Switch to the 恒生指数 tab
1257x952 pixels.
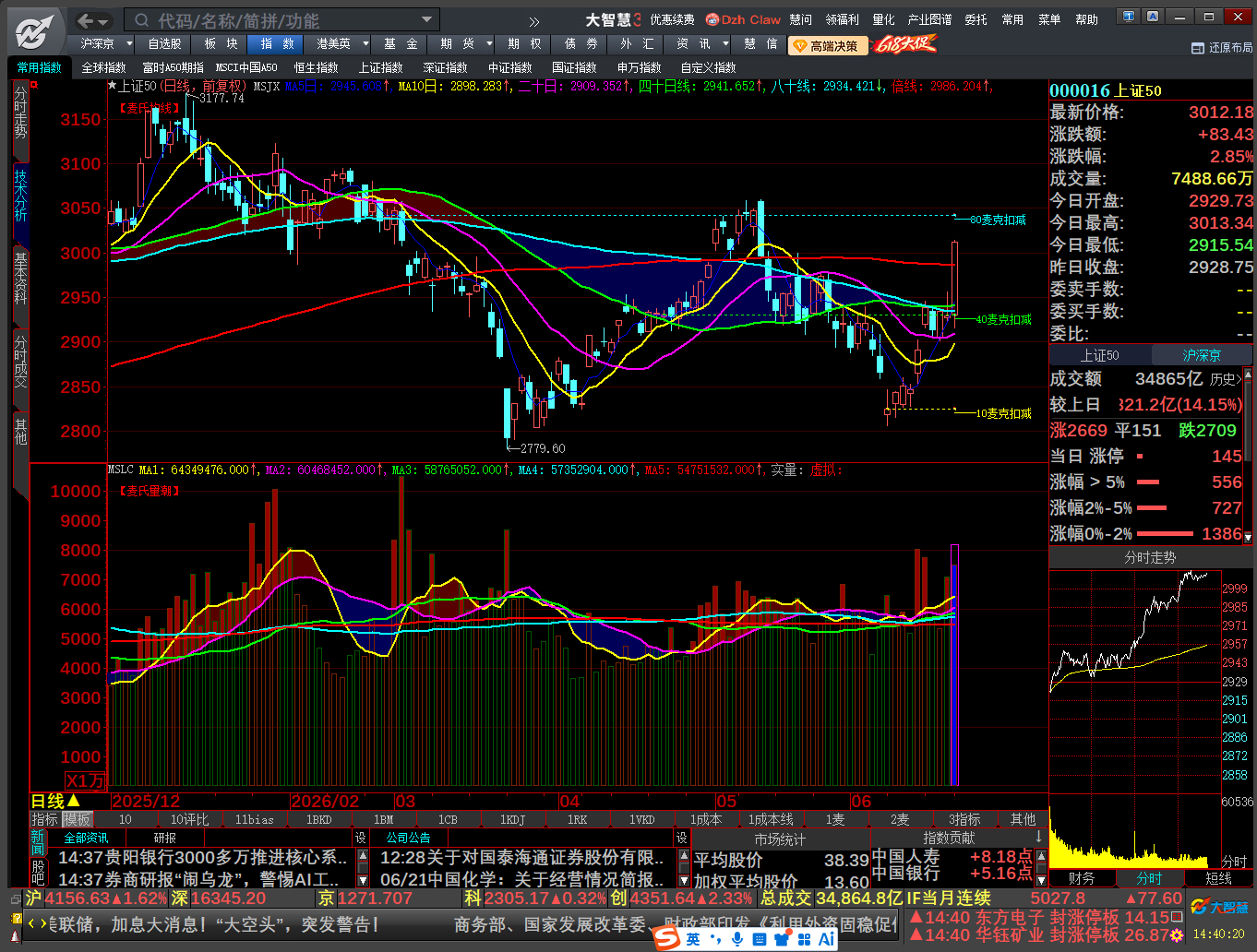(316, 67)
